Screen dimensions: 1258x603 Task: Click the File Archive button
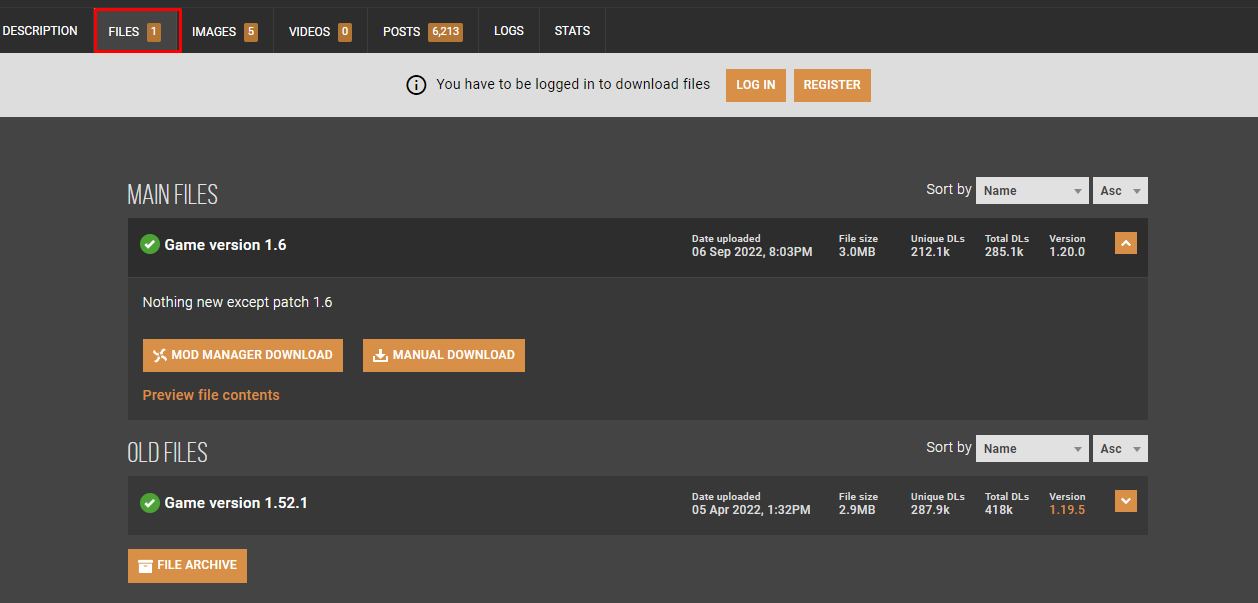pyautogui.click(x=187, y=565)
